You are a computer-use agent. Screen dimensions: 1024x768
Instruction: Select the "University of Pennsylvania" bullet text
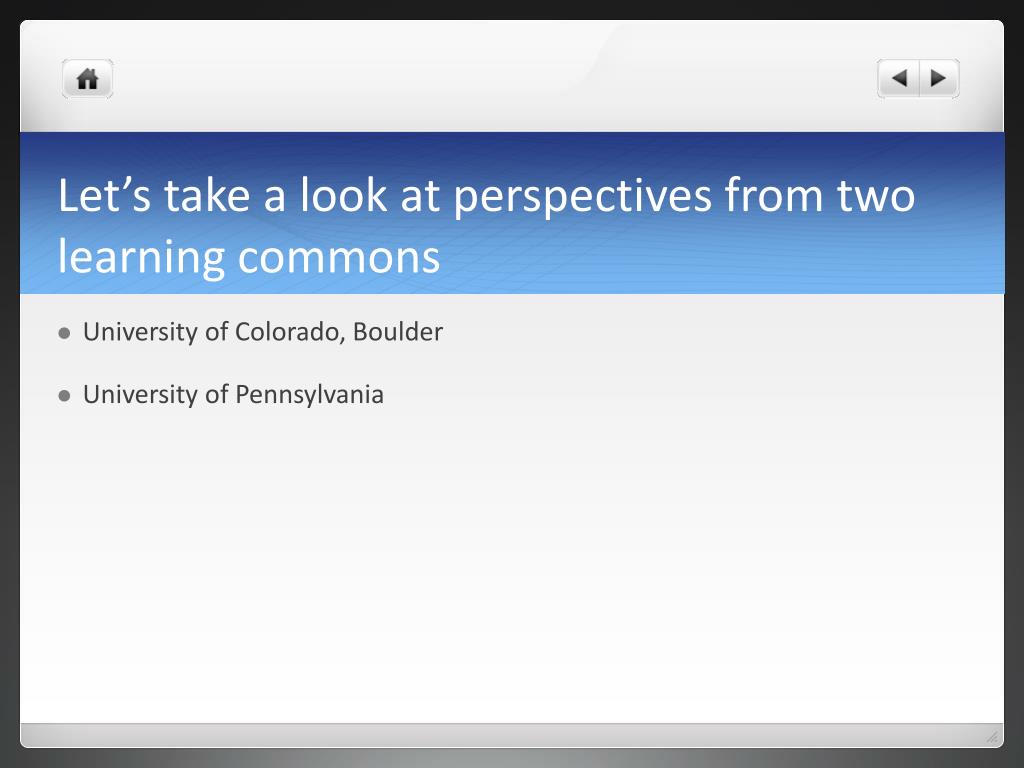click(233, 394)
